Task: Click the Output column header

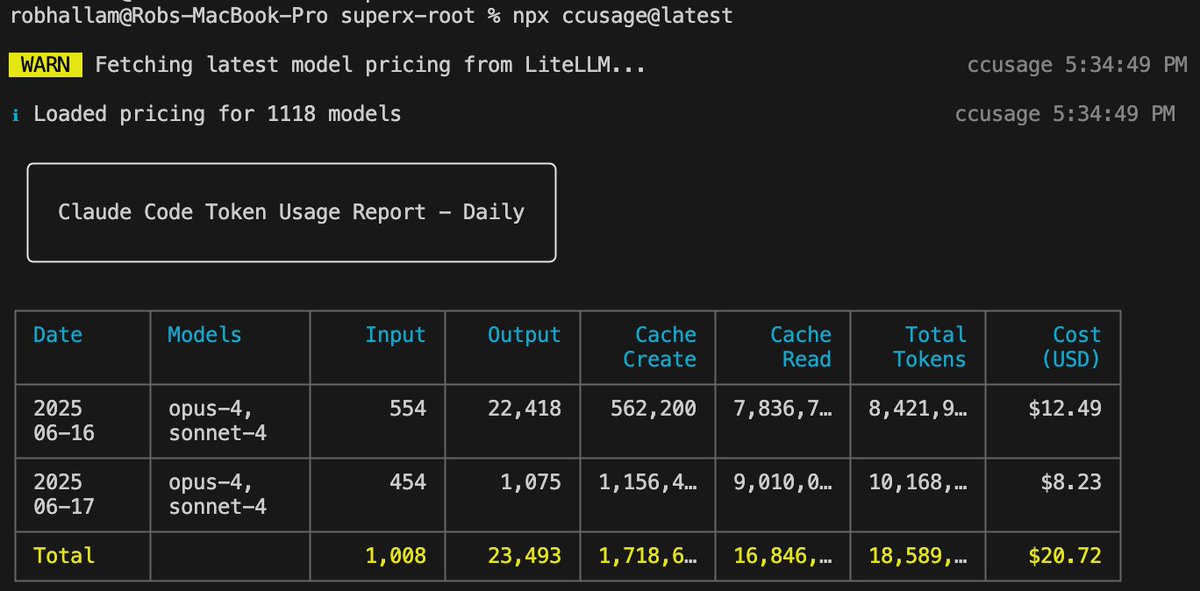Action: (524, 335)
